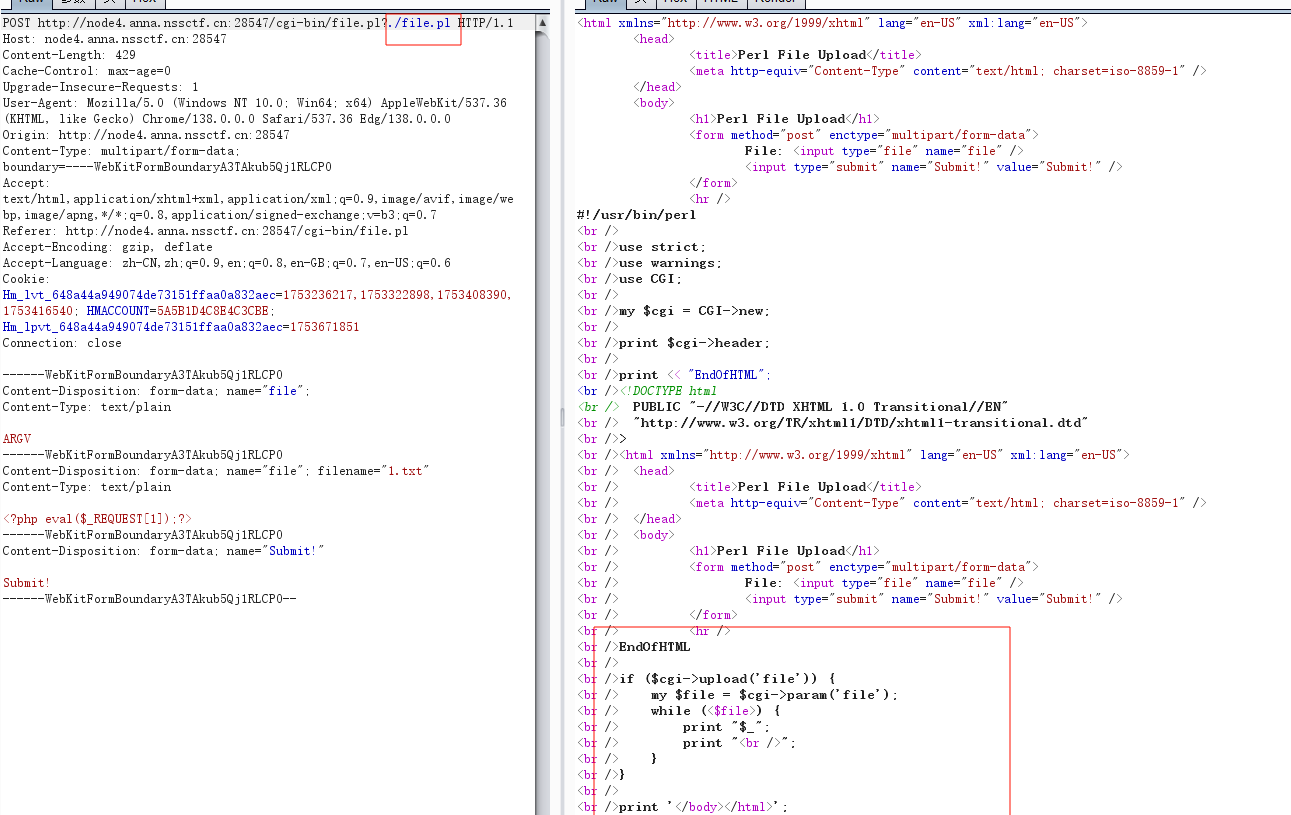This screenshot has height=815, width=1291.
Task: Select the <!DOCTYPE html line in response
Action: (668, 391)
